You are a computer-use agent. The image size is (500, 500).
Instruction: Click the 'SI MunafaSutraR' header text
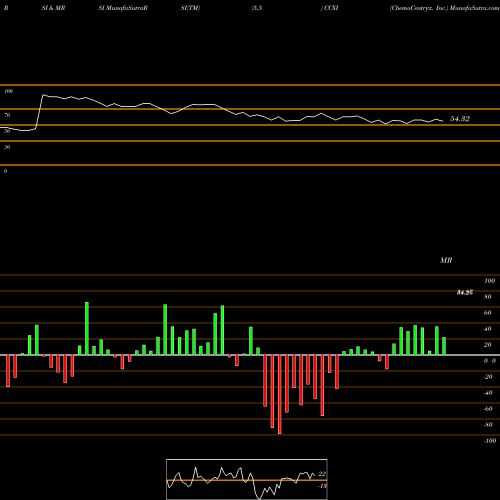(x=123, y=8)
